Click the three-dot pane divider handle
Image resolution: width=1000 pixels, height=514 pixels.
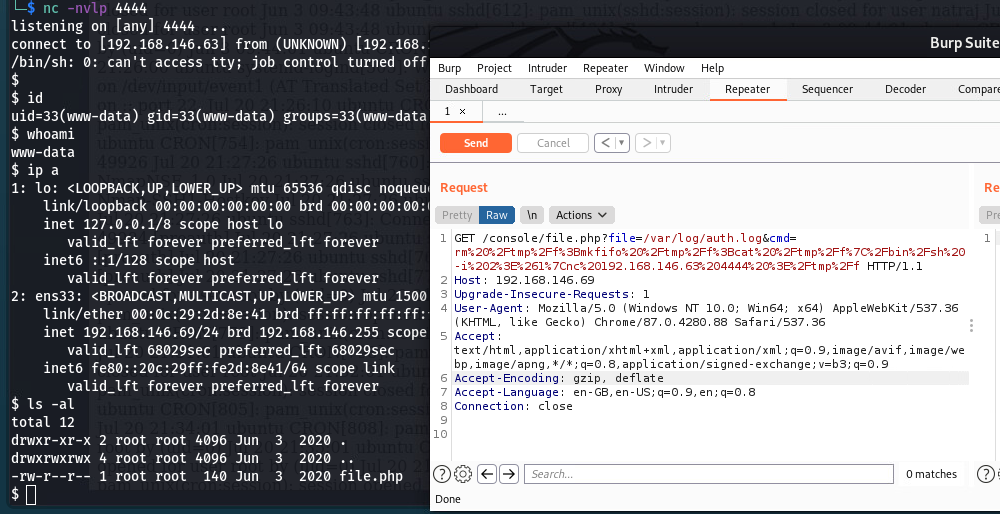point(971,326)
